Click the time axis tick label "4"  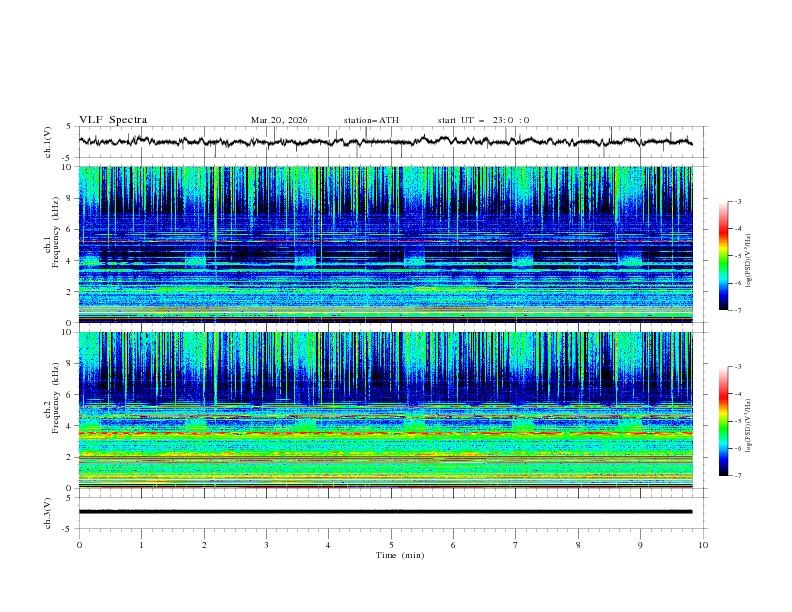328,545
